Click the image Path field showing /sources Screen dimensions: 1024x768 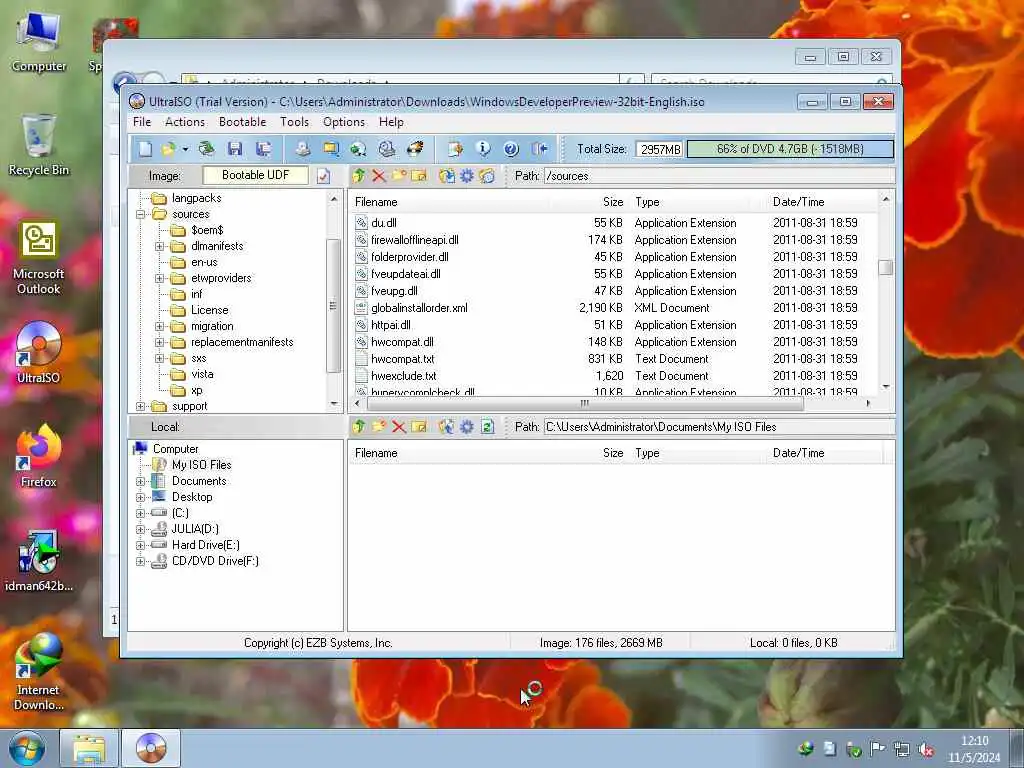[x=718, y=176]
